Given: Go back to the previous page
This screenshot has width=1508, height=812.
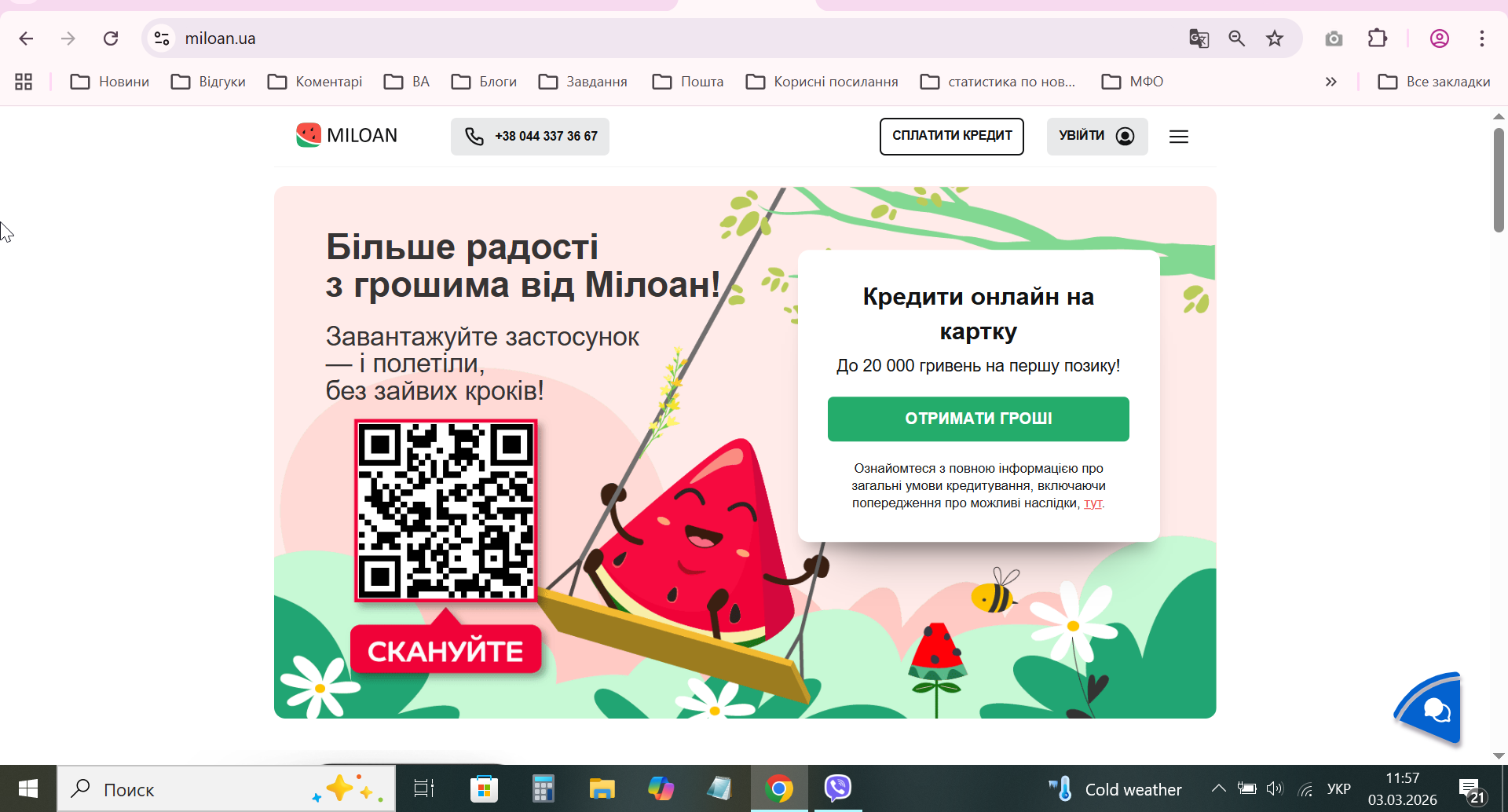Looking at the screenshot, I should click(x=26, y=38).
